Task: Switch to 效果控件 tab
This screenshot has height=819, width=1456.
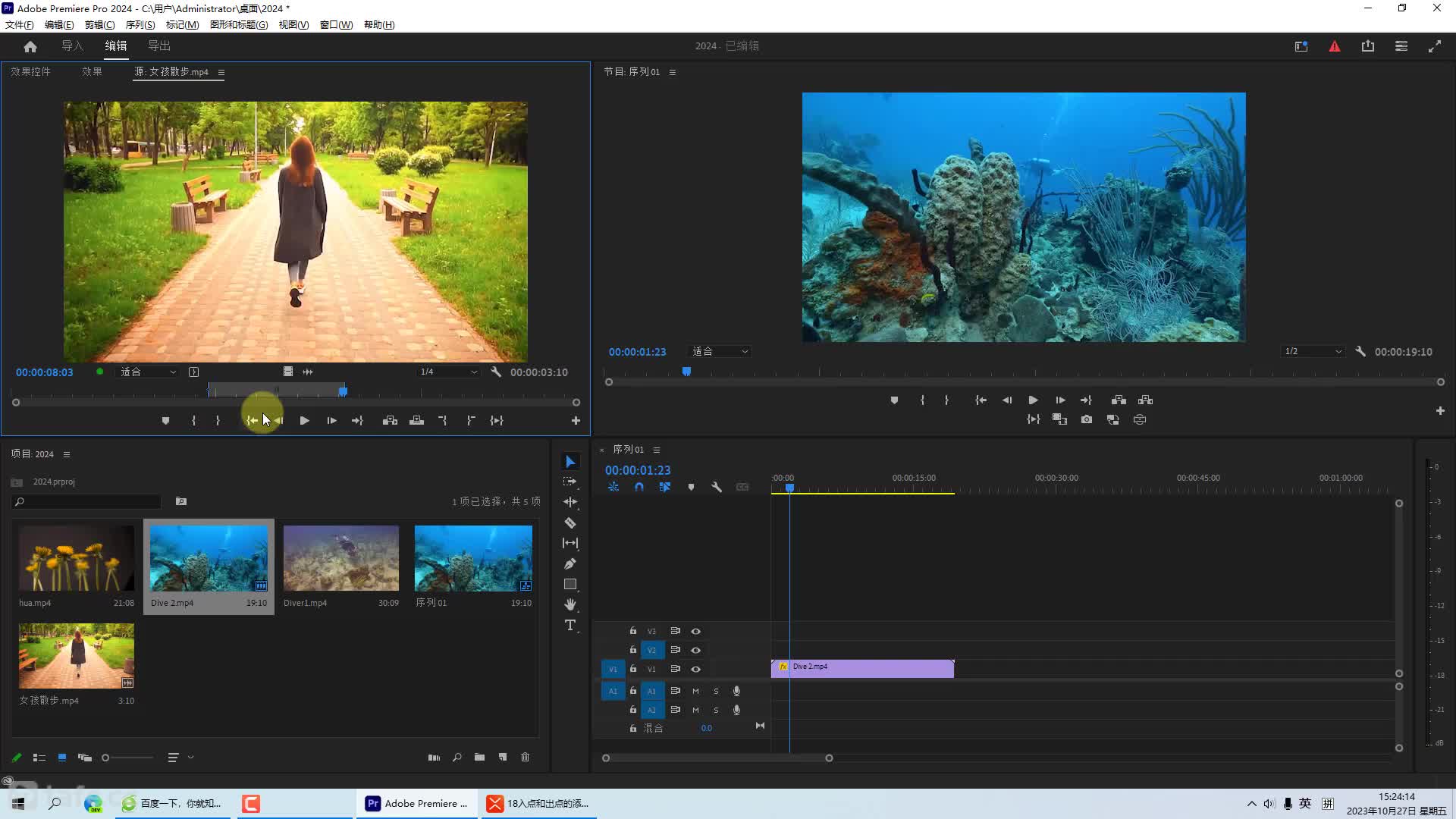Action: 30,71
